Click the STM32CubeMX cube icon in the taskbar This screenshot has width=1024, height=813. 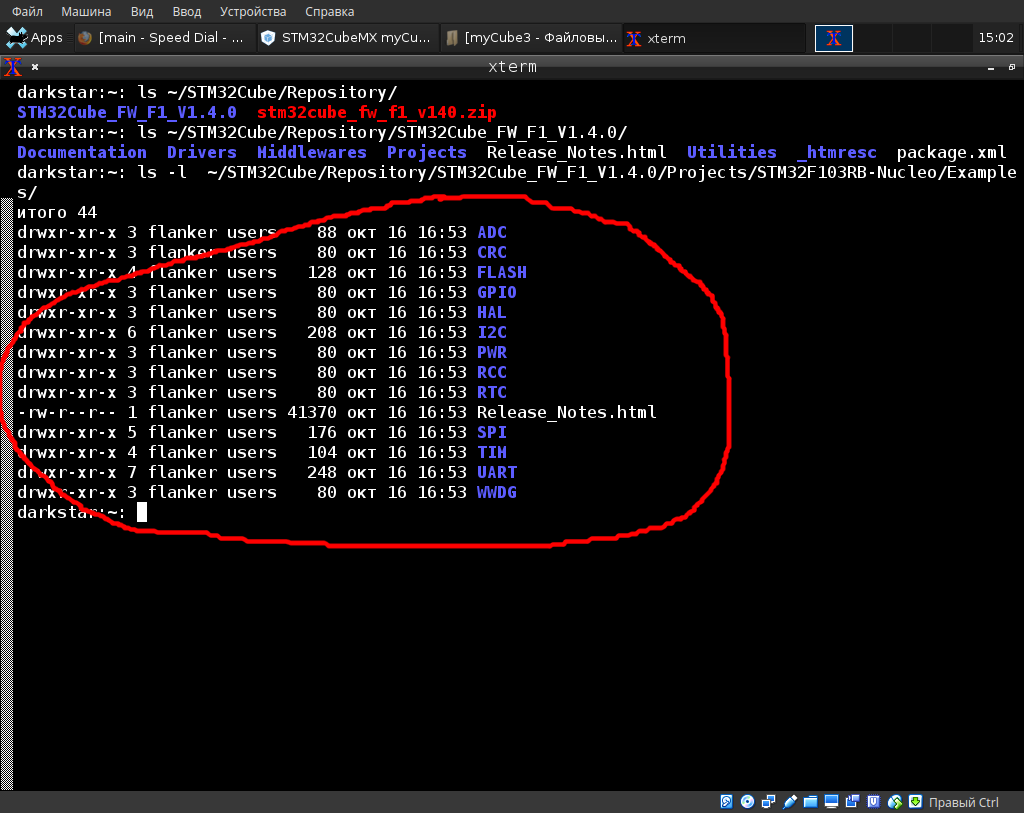[x=268, y=38]
